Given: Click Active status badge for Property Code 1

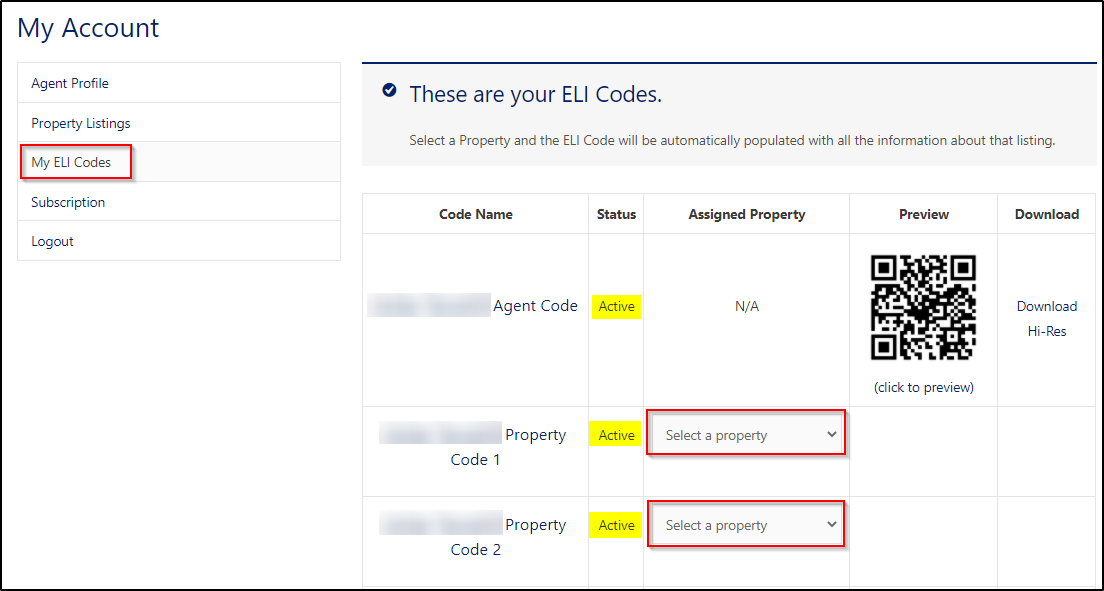Looking at the screenshot, I should click(616, 435).
